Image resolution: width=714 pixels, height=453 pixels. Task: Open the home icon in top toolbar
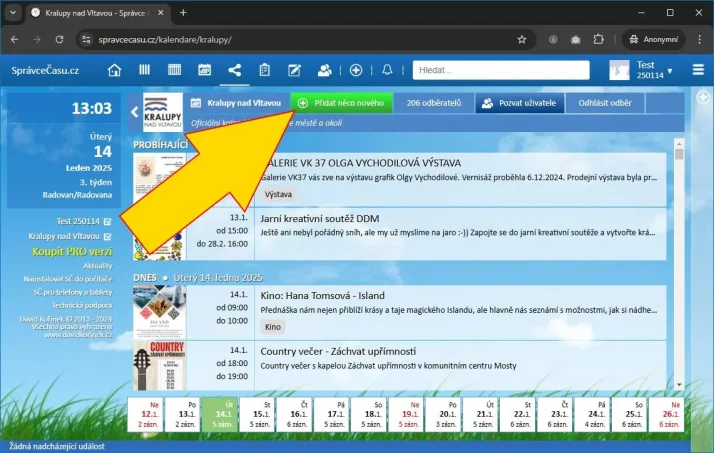tap(115, 70)
